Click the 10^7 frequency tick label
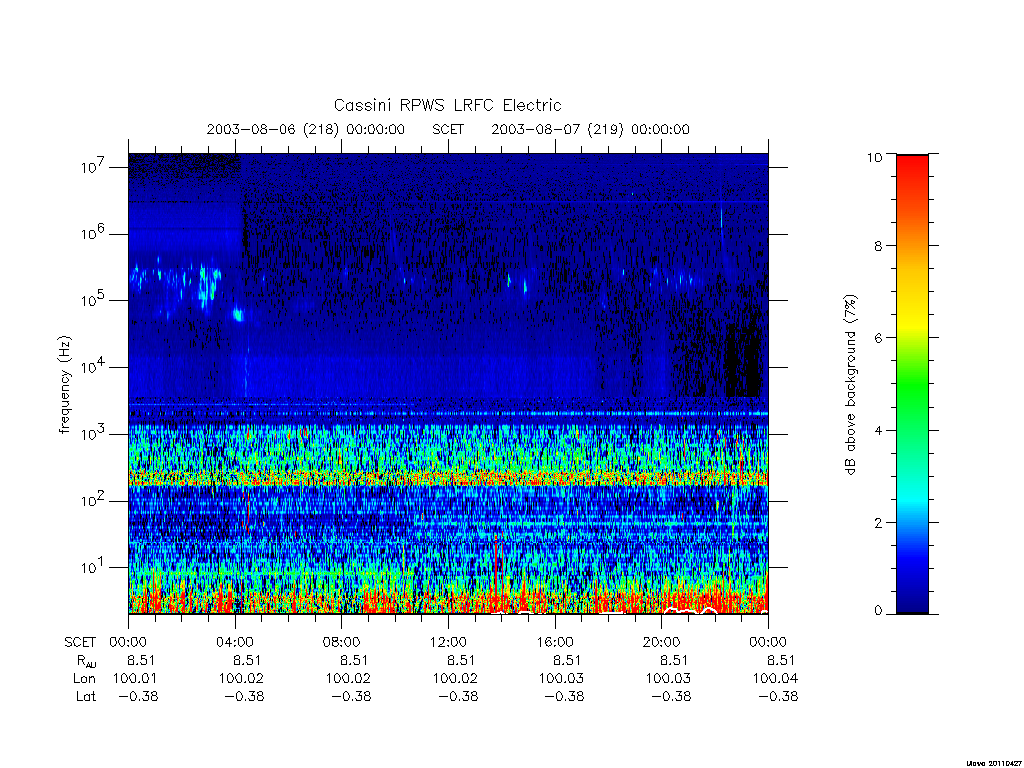The image size is (1024, 768). pyautogui.click(x=93, y=167)
